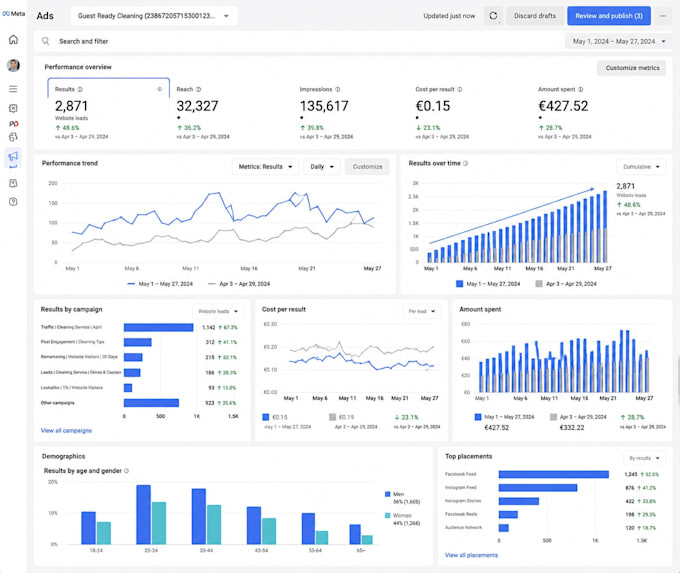The width and height of the screenshot is (680, 573).
Task: Select the Results metric card
Action: click(108, 111)
